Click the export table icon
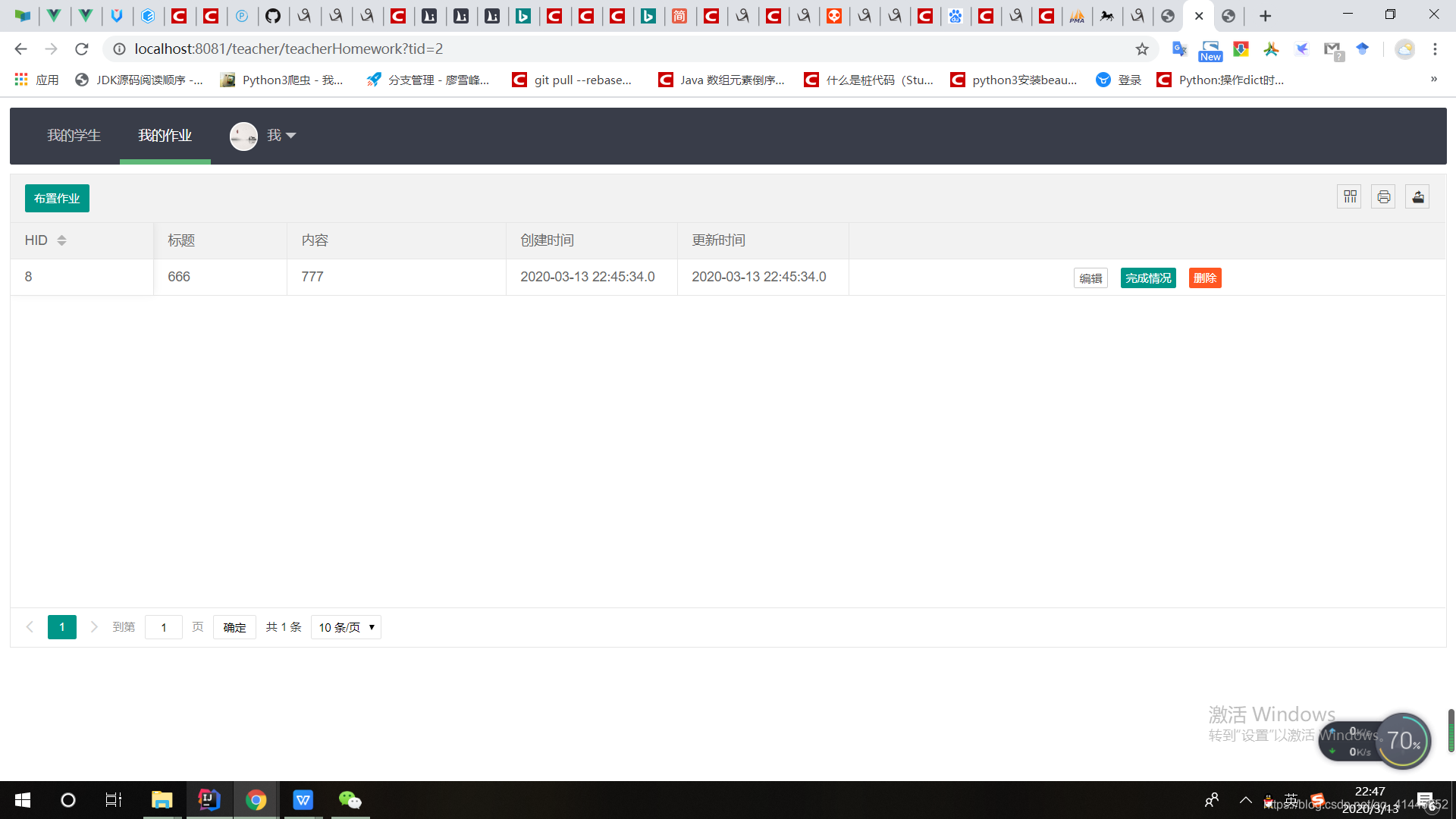The height and width of the screenshot is (819, 1456). pyautogui.click(x=1417, y=197)
